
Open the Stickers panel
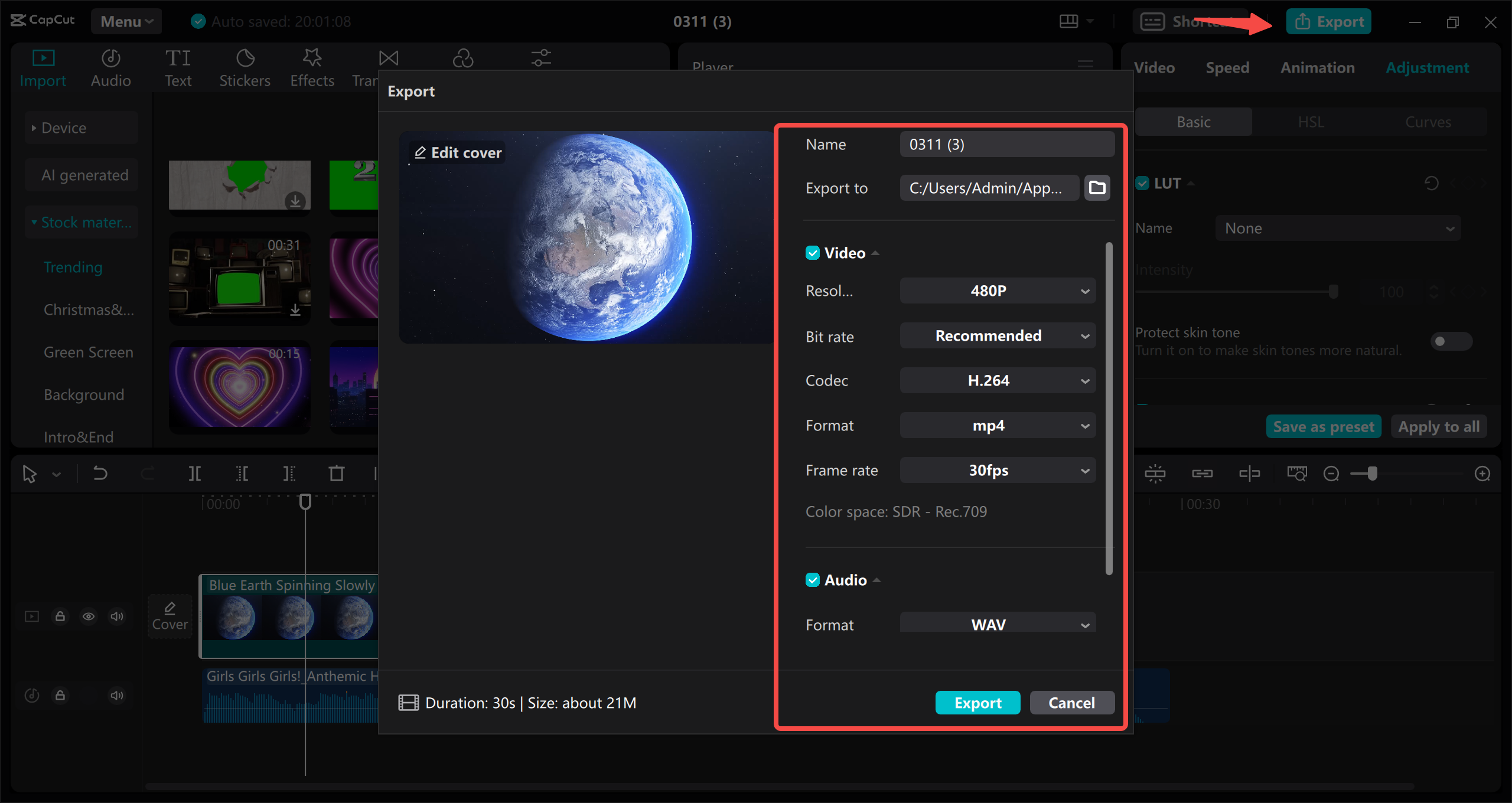[245, 66]
